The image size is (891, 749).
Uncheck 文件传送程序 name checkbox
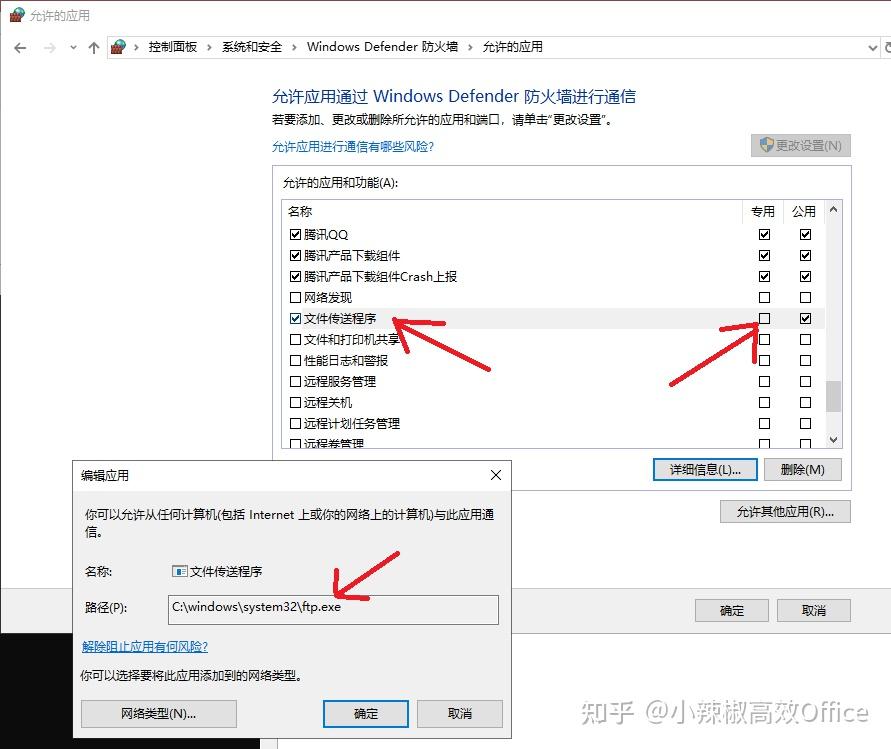coord(295,318)
